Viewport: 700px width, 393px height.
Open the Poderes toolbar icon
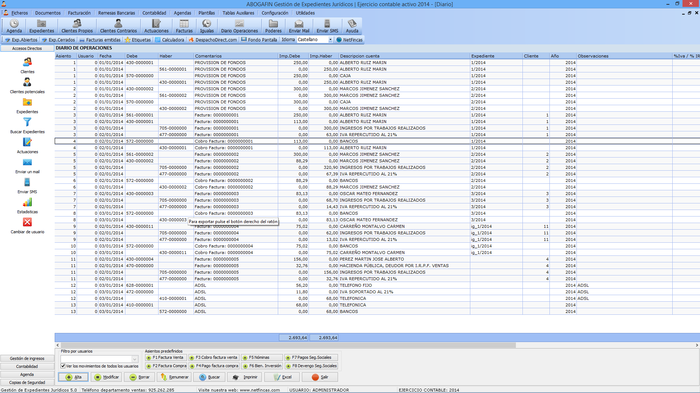click(273, 26)
